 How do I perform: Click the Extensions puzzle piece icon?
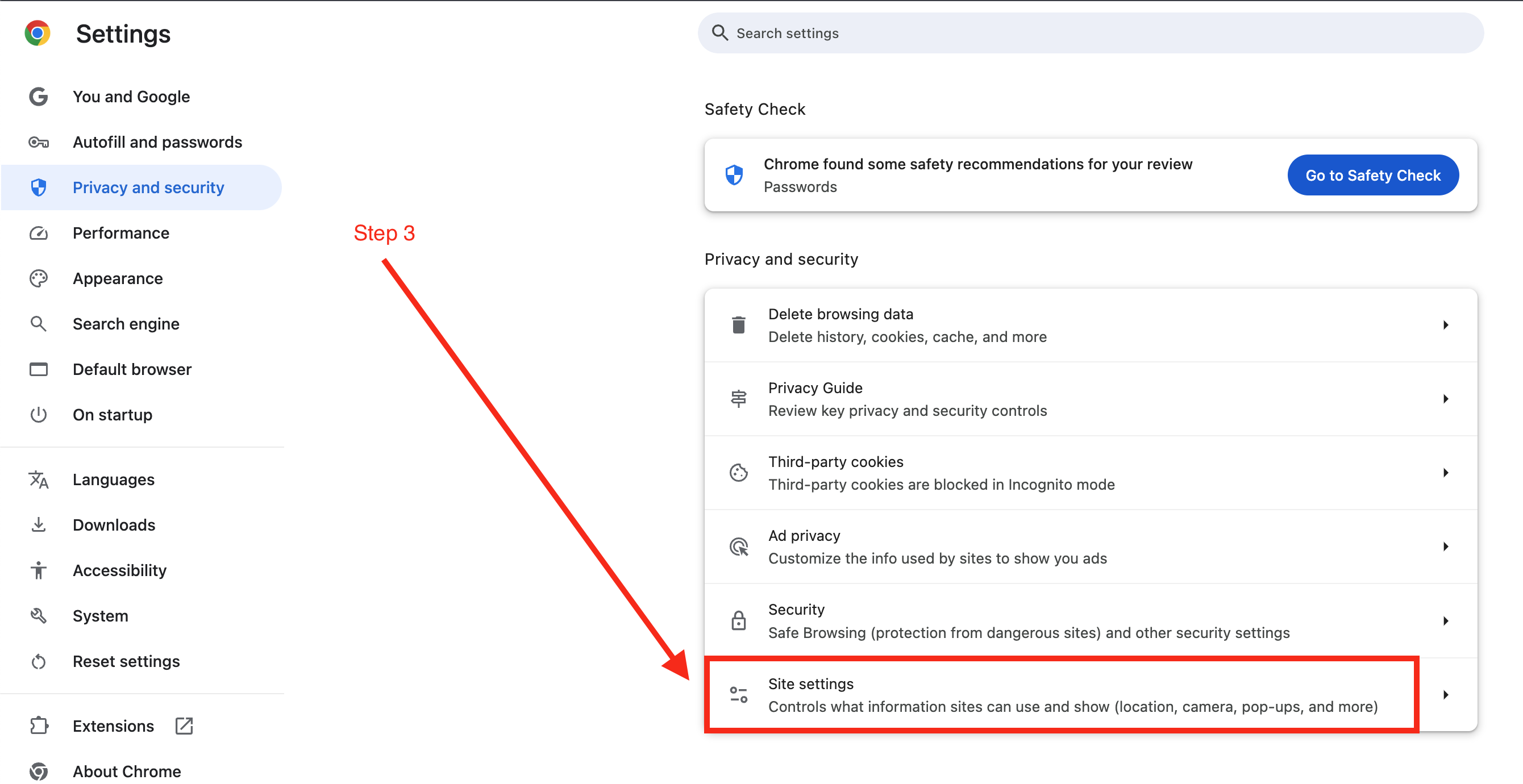click(39, 726)
